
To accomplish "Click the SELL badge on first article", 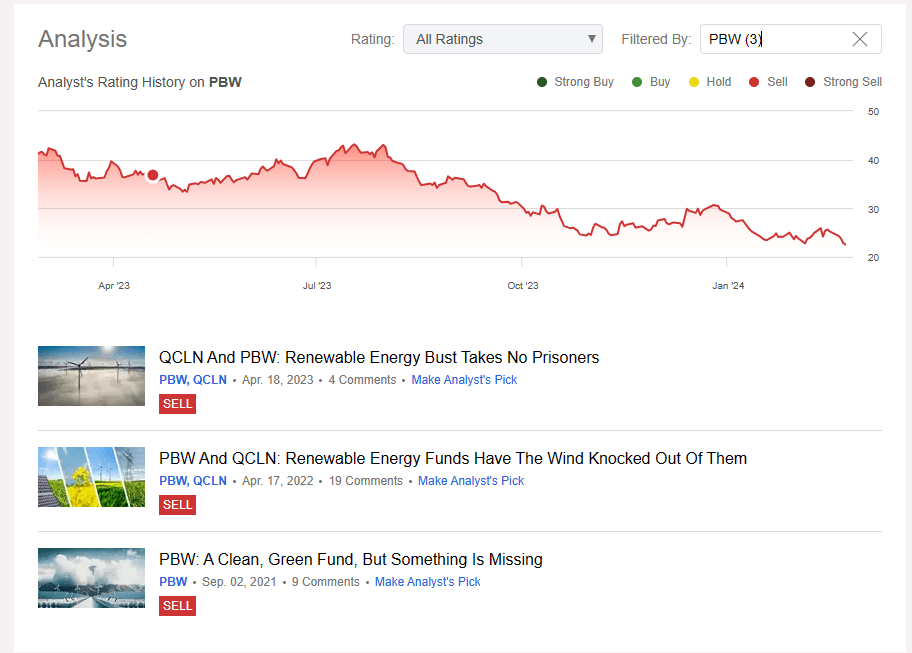I will [177, 404].
